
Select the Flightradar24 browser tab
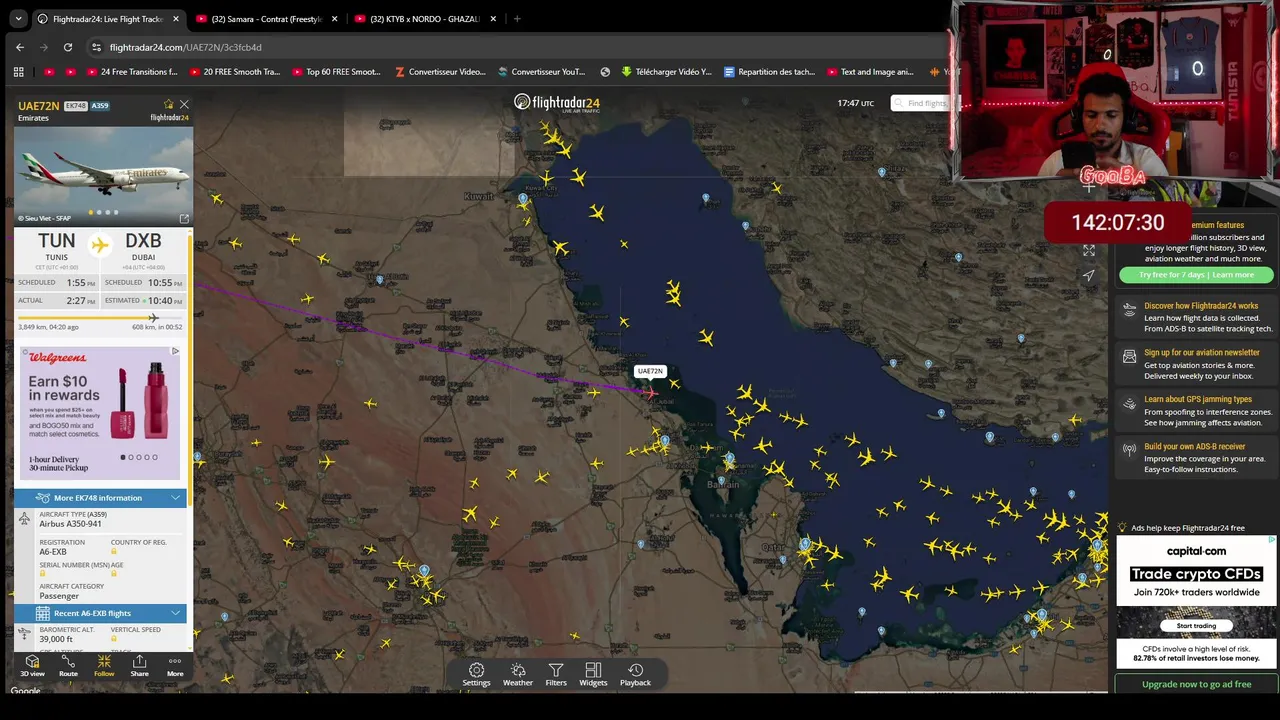(x=108, y=19)
